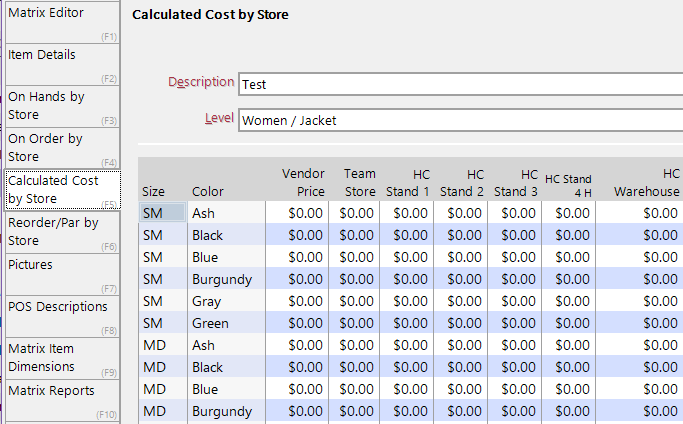Image resolution: width=683 pixels, height=424 pixels.
Task: Click Vendor Price value for SM Ash
Action: (297, 213)
